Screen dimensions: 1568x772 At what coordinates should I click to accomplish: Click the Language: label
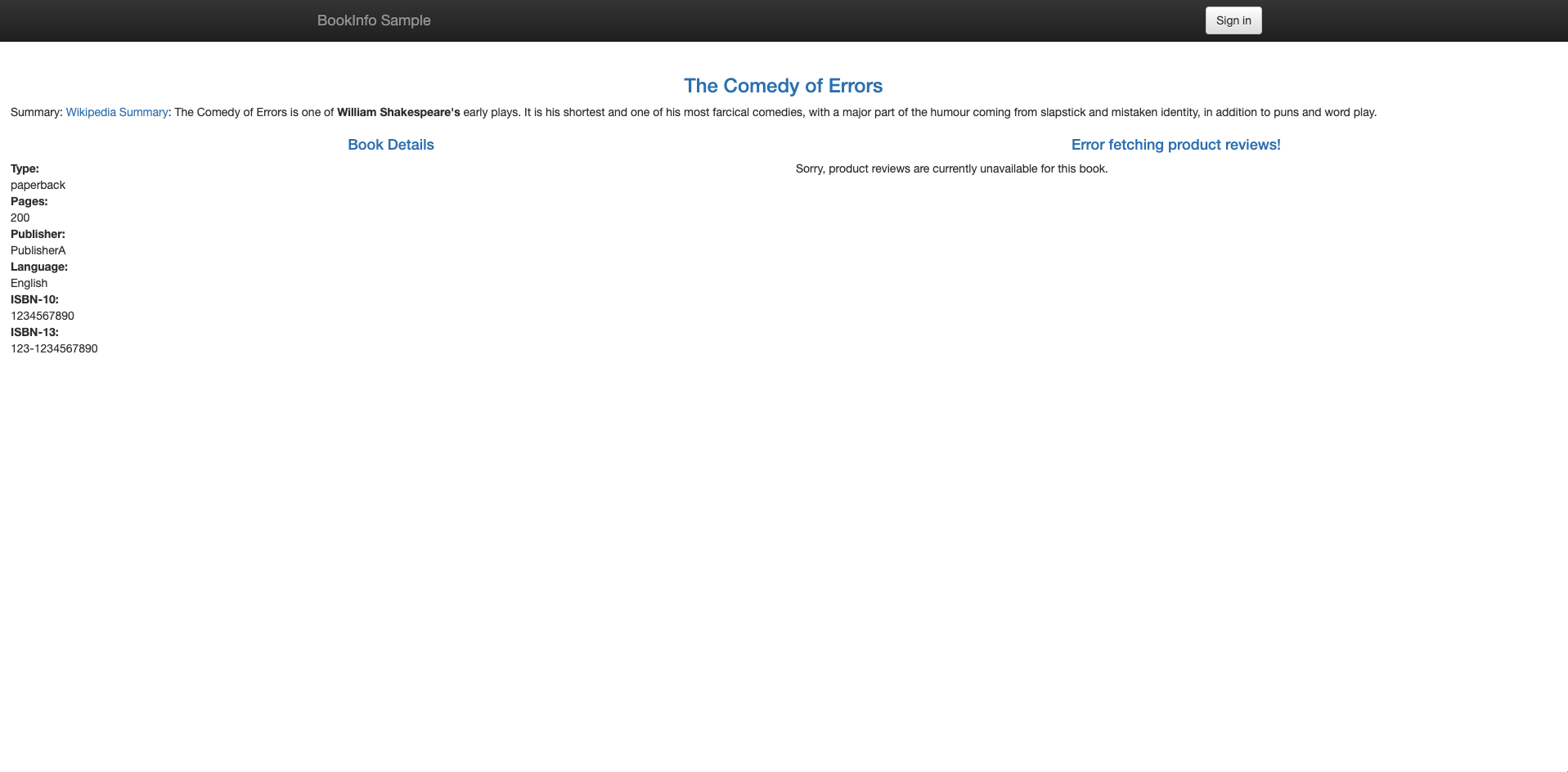tap(39, 267)
